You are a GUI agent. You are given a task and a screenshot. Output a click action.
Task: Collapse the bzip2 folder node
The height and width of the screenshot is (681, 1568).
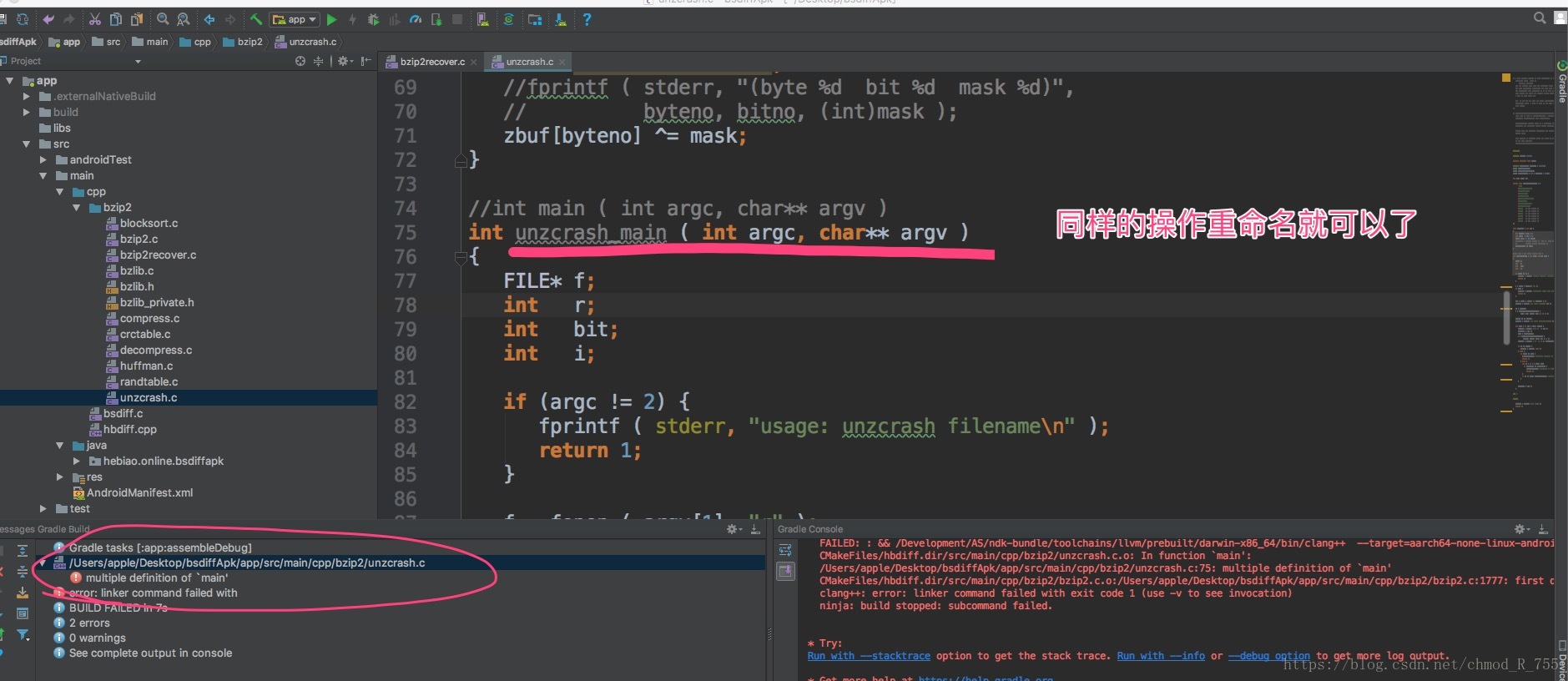[x=77, y=208]
